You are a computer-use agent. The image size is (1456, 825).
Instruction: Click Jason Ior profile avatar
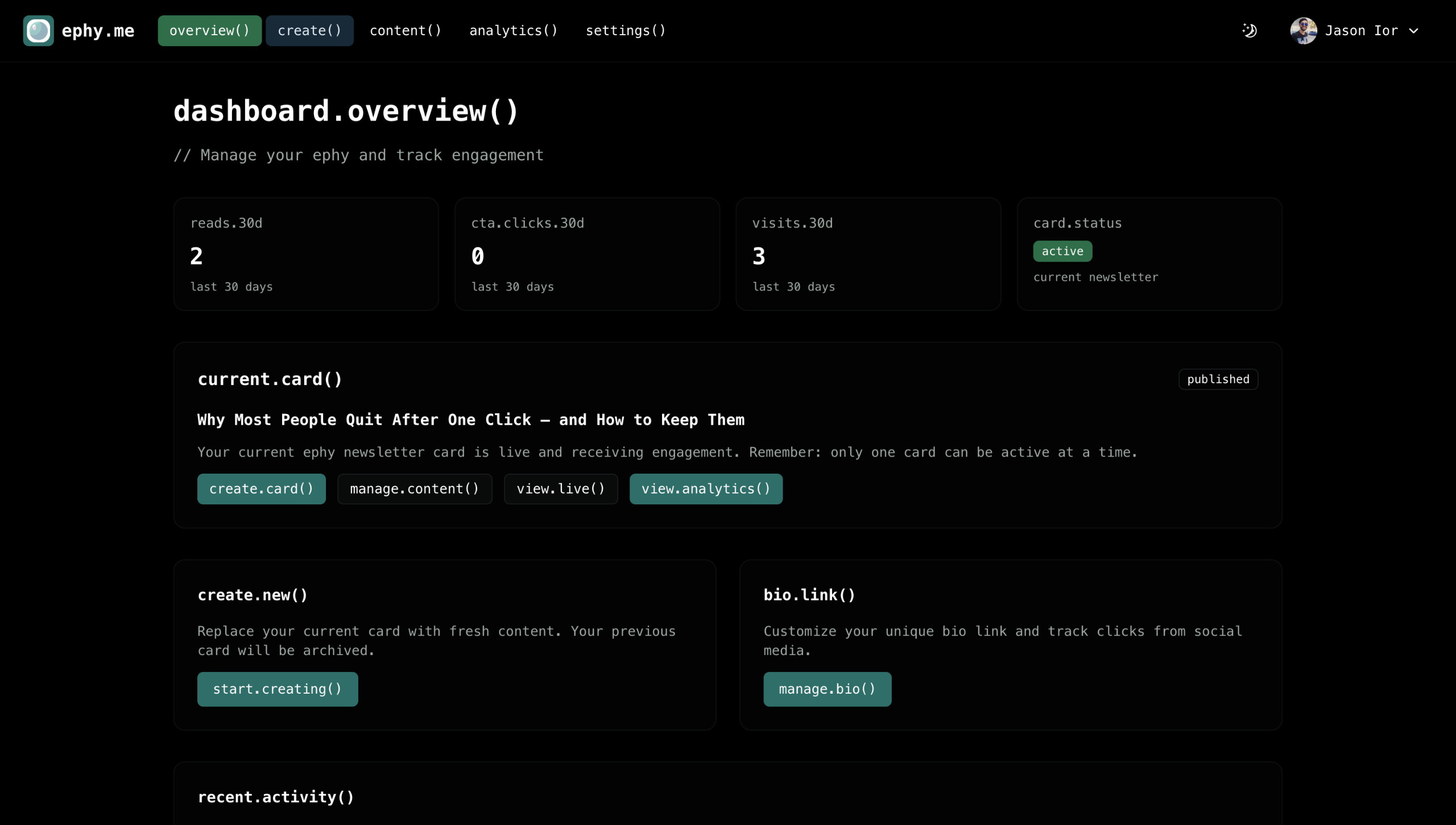coord(1303,31)
